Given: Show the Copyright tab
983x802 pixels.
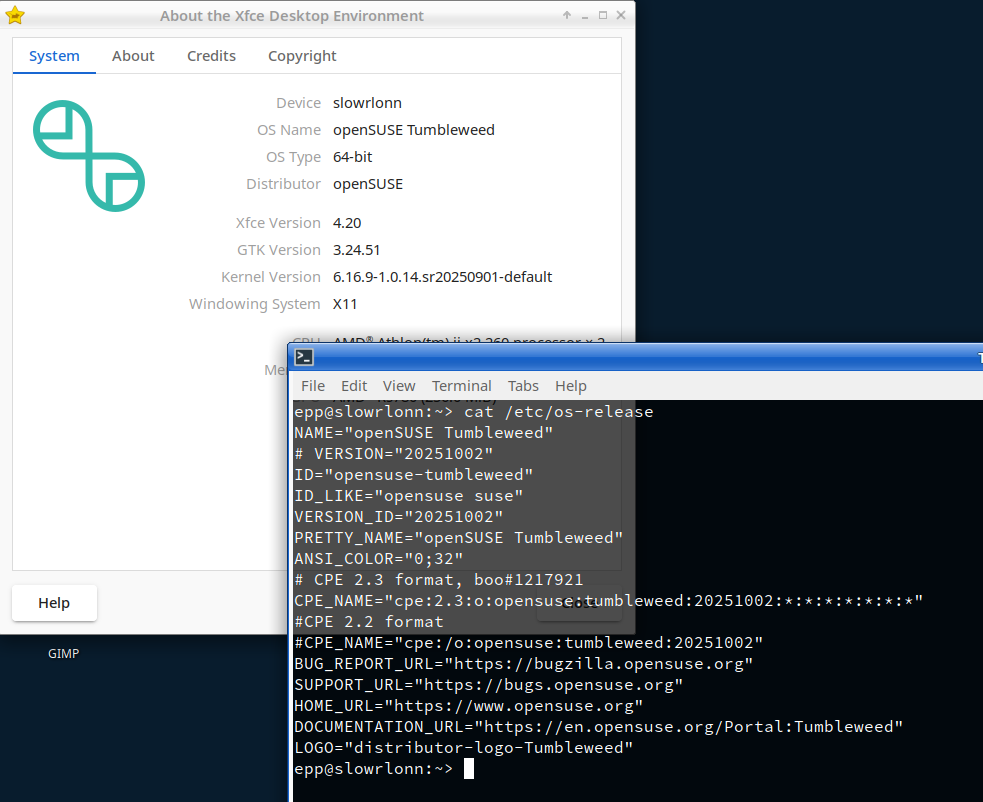Looking at the screenshot, I should 302,56.
